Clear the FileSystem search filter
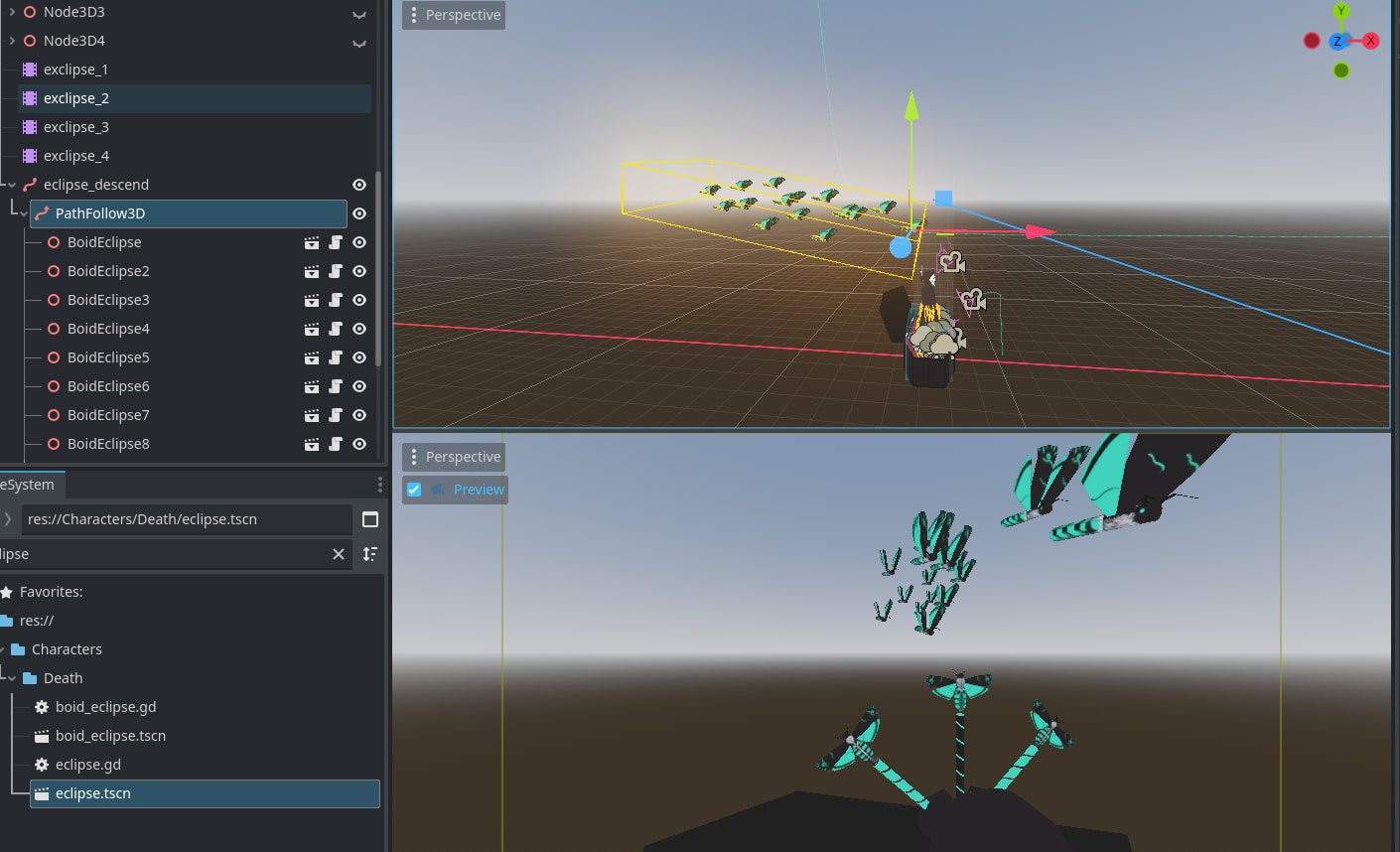 339,554
